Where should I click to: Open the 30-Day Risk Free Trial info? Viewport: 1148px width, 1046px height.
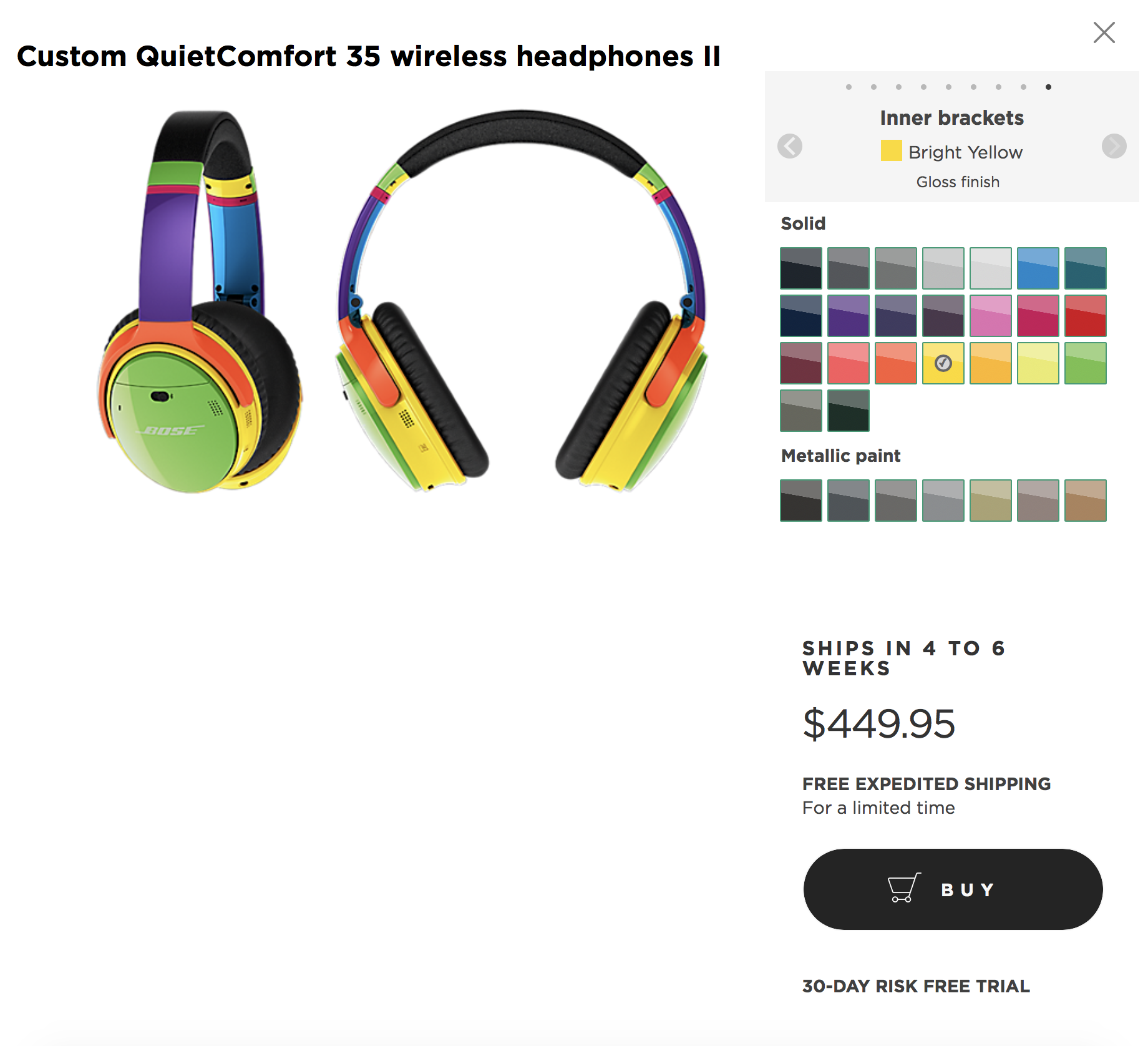point(916,986)
